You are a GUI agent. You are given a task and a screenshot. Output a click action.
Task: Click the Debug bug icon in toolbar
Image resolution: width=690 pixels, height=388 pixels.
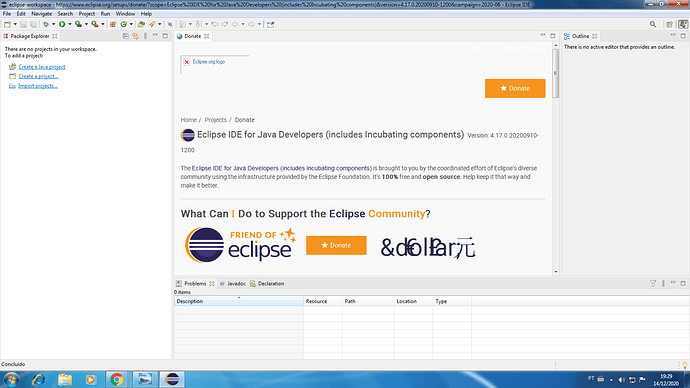coord(46,24)
